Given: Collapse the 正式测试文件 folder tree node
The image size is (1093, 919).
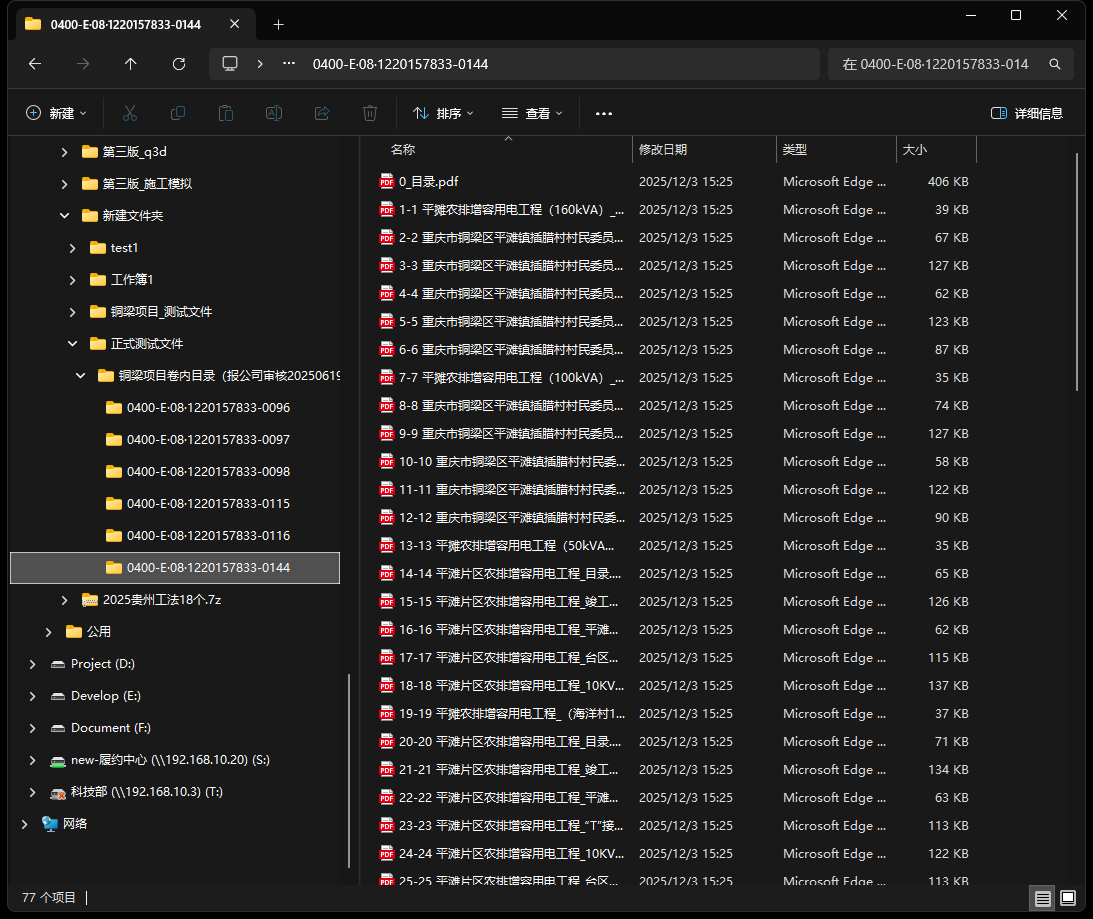Looking at the screenshot, I should (72, 344).
